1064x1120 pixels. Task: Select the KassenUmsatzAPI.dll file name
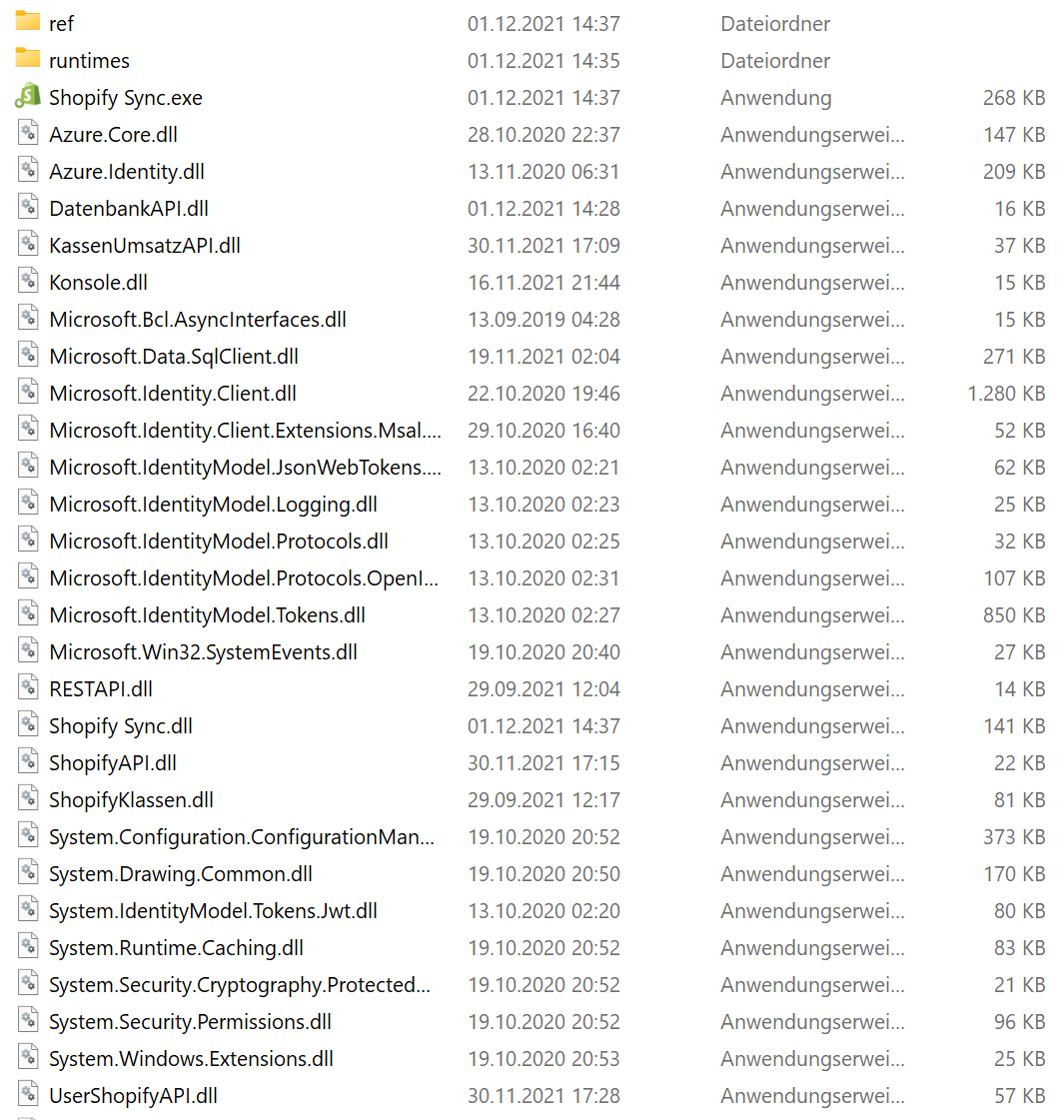145,246
